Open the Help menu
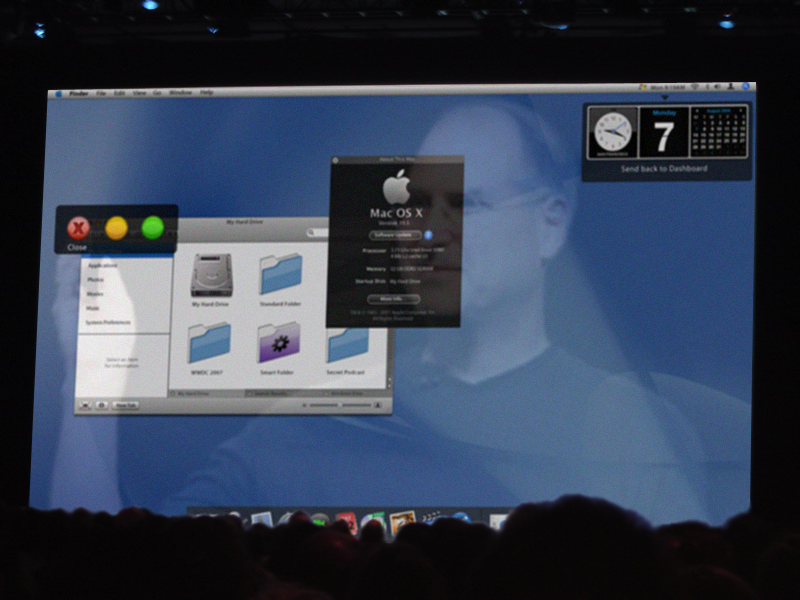This screenshot has width=800, height=600. coord(206,92)
